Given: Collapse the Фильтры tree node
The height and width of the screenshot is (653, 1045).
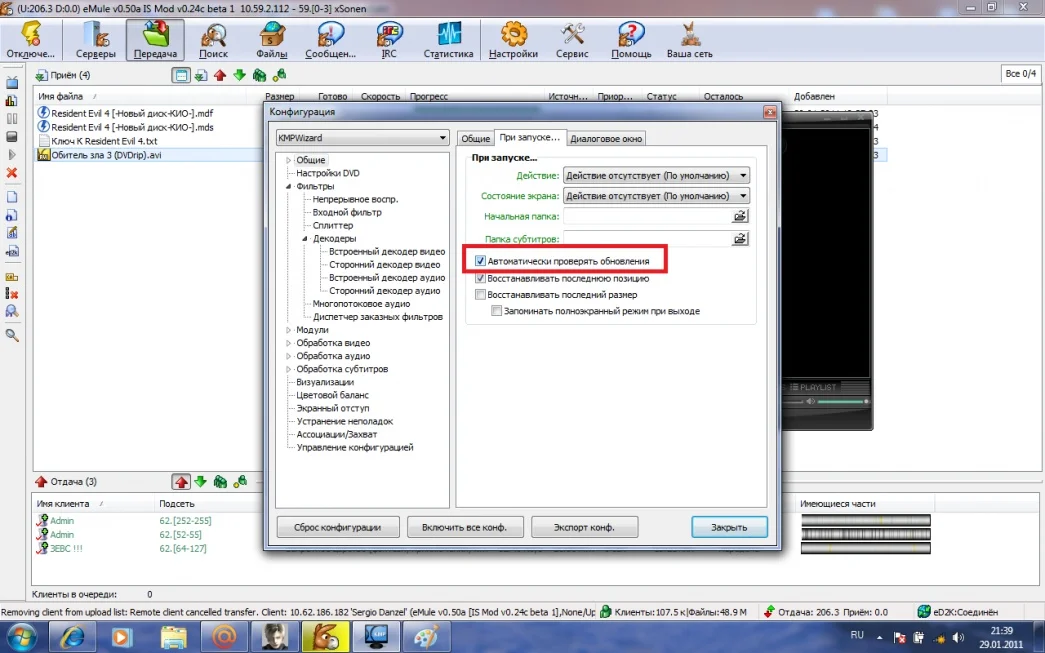Looking at the screenshot, I should tap(289, 187).
